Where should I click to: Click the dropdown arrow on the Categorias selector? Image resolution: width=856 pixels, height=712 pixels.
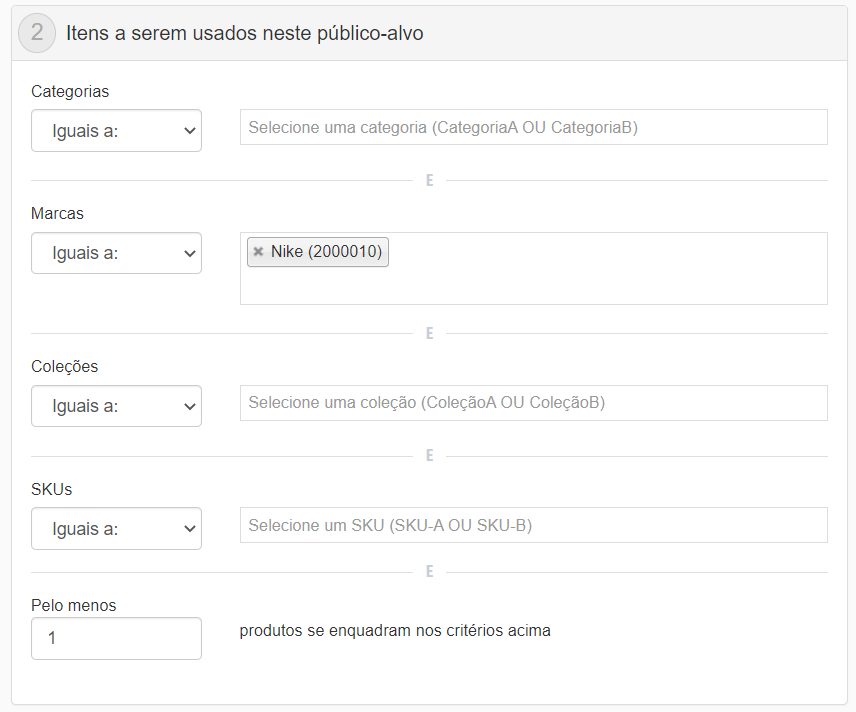(x=188, y=130)
